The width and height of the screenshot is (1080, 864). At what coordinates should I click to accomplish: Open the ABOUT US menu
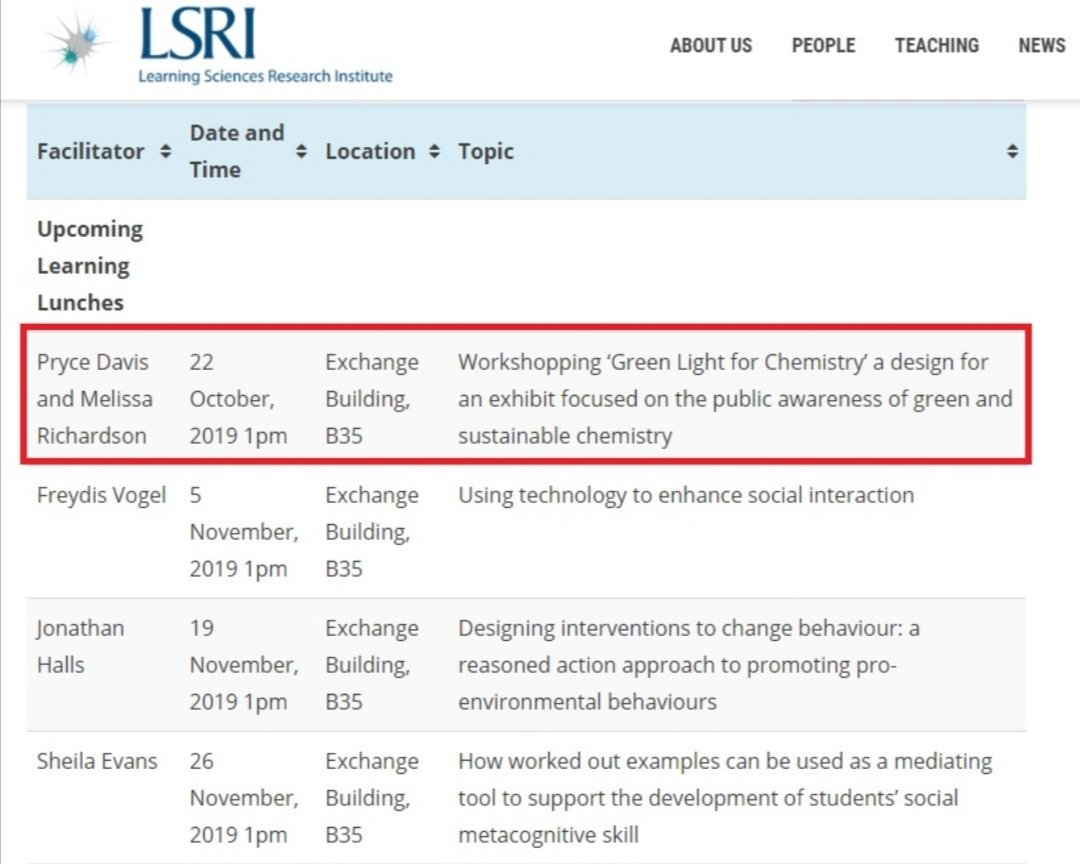(711, 45)
